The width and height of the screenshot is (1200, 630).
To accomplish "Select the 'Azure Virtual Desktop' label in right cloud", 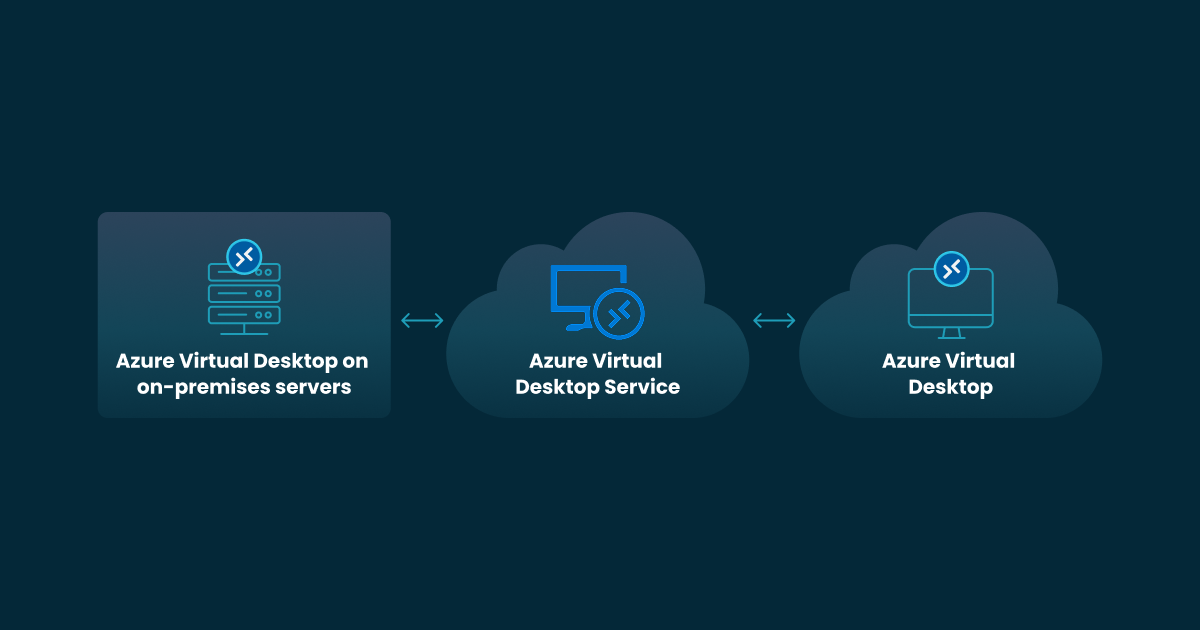I will 949,373.
